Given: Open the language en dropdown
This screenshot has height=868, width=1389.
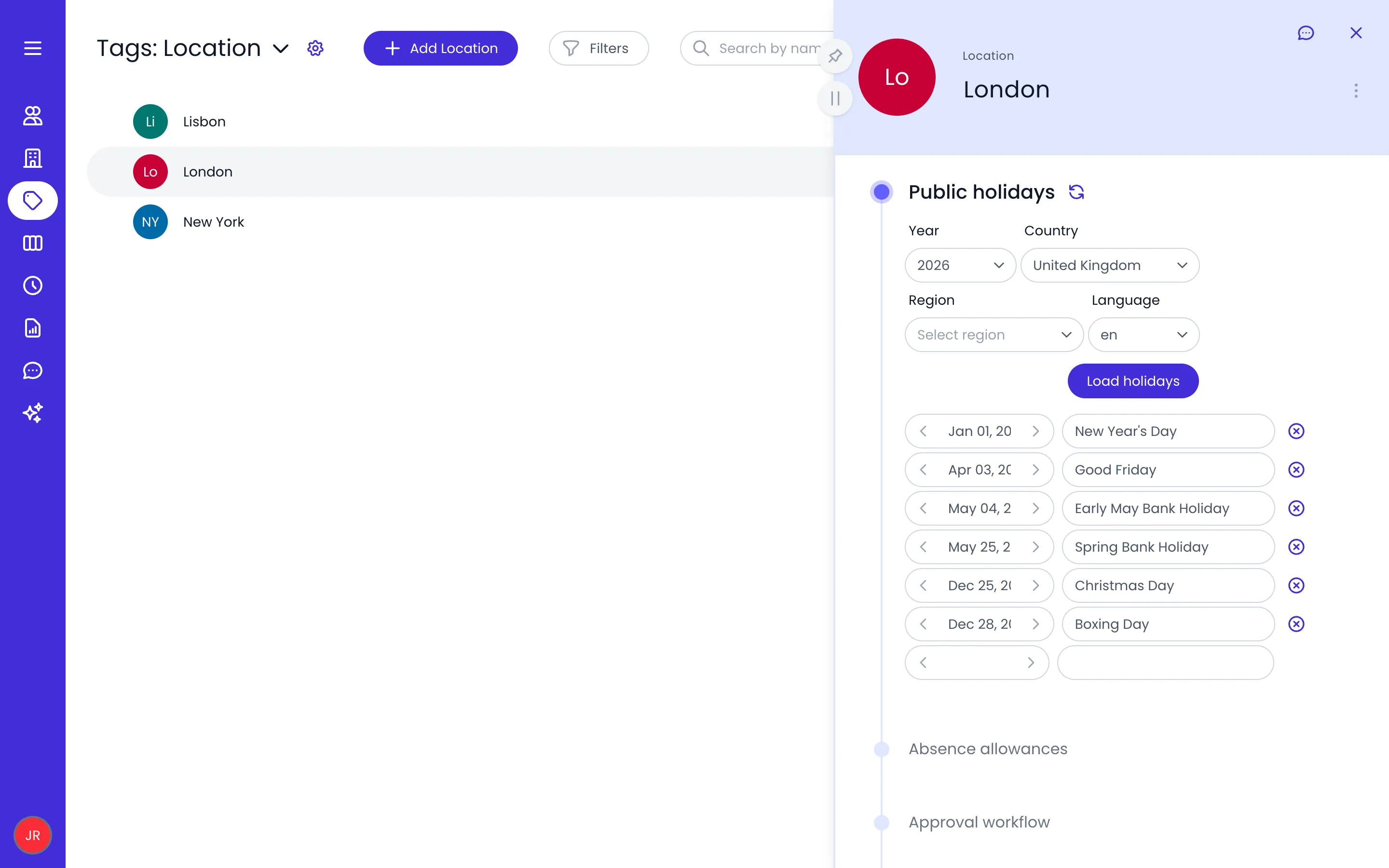Looking at the screenshot, I should coord(1144,335).
